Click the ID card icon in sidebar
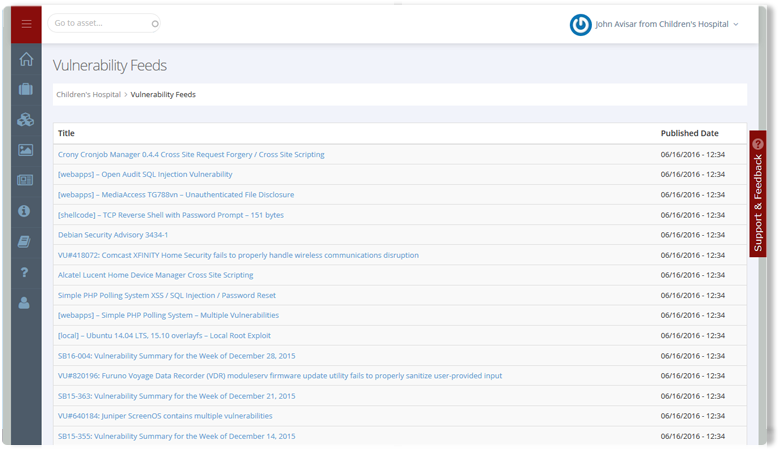 pos(26,181)
